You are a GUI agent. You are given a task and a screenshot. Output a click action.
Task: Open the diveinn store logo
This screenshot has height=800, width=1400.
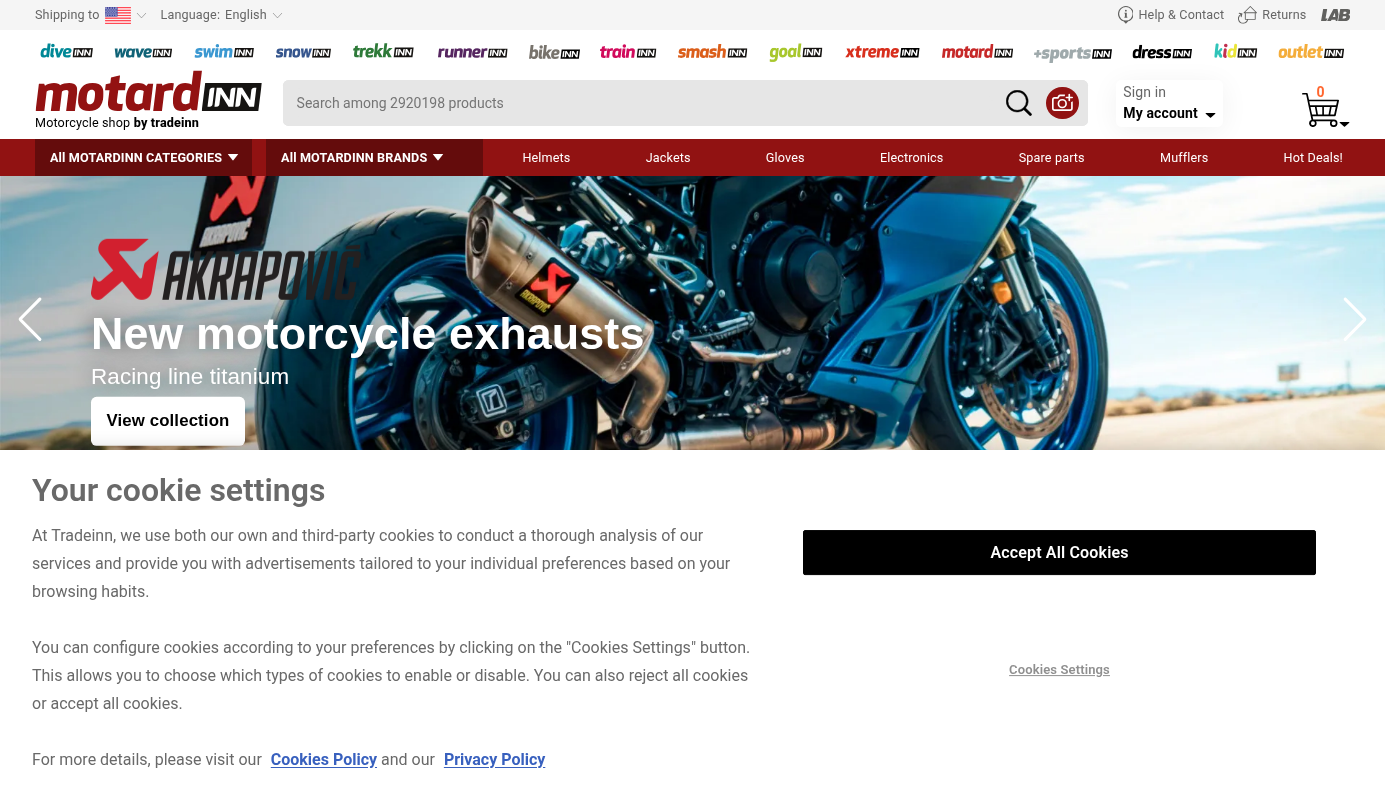[x=67, y=52]
